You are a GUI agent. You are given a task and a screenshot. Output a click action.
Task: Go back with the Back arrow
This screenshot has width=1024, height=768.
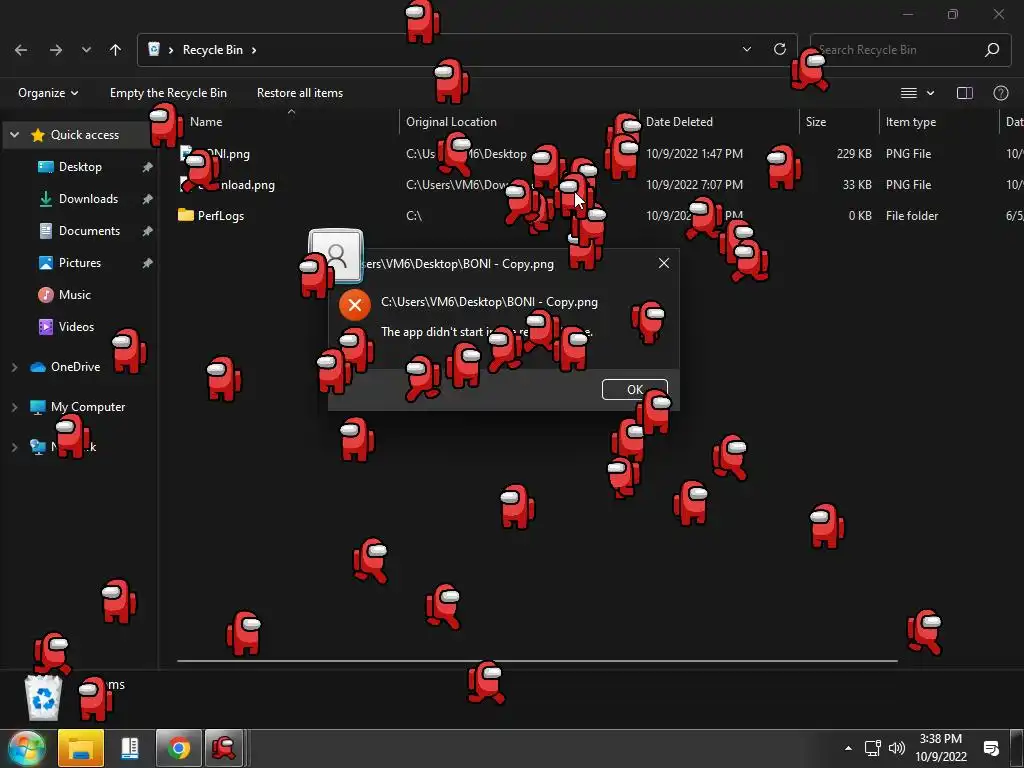coord(21,50)
